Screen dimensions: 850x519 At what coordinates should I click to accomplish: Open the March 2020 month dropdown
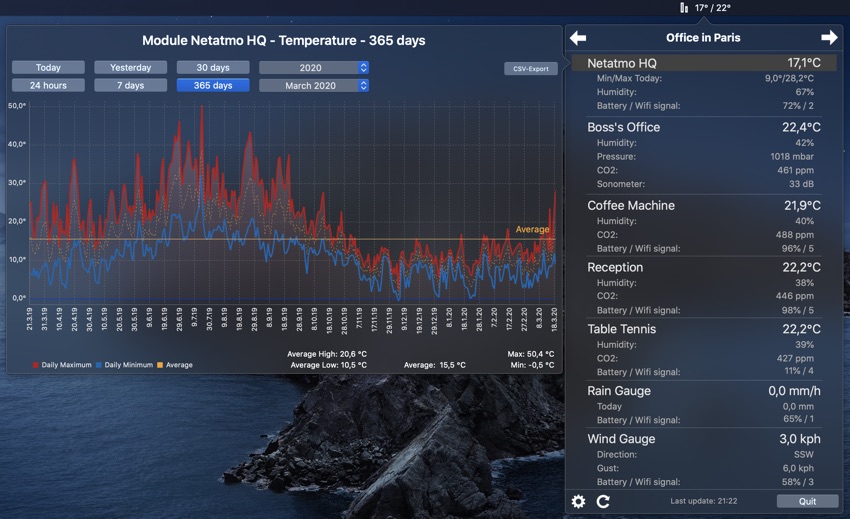pos(314,86)
